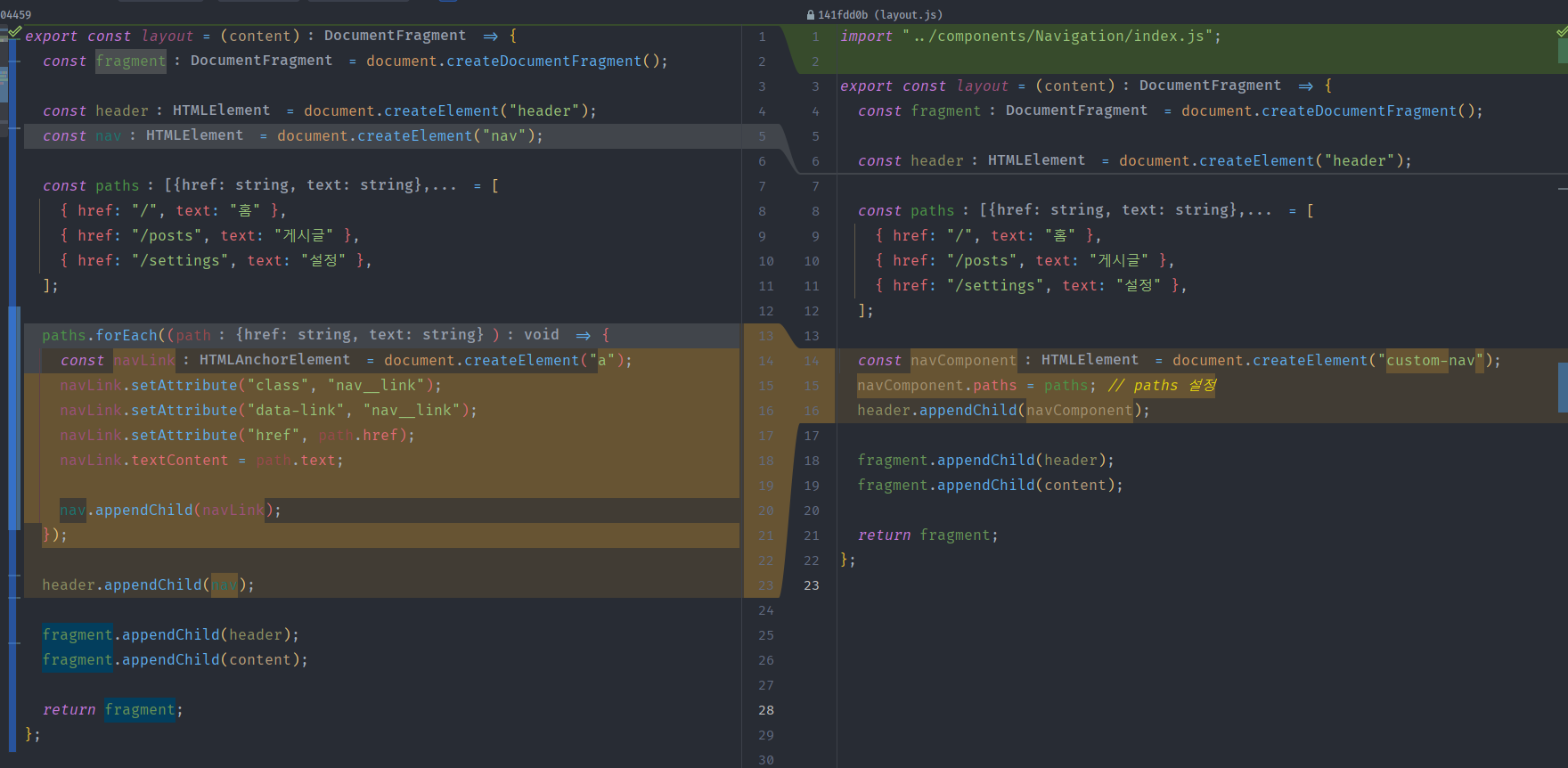
Task: Click the paths.forEach call in left pane
Action: 100,336
